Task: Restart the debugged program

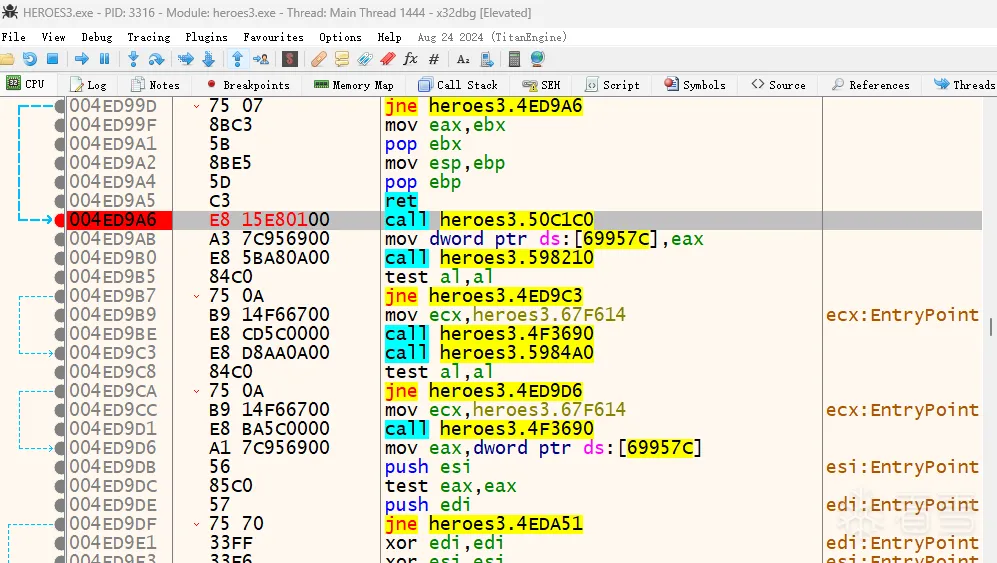Action: [30, 59]
